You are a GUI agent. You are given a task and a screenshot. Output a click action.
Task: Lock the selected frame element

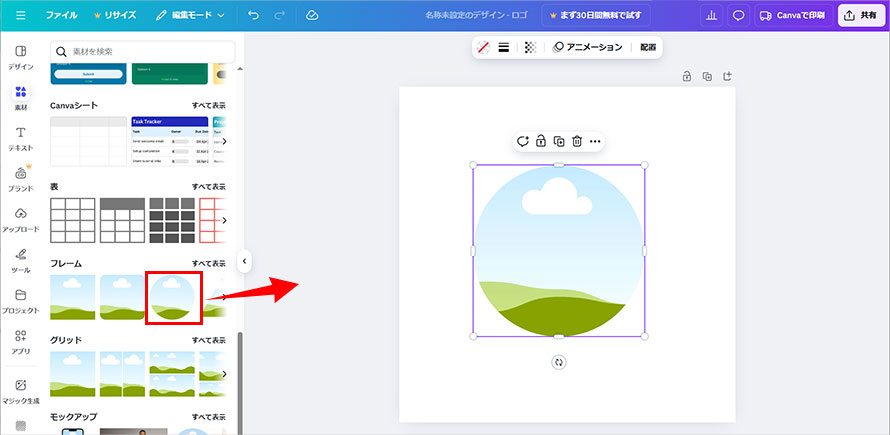541,141
